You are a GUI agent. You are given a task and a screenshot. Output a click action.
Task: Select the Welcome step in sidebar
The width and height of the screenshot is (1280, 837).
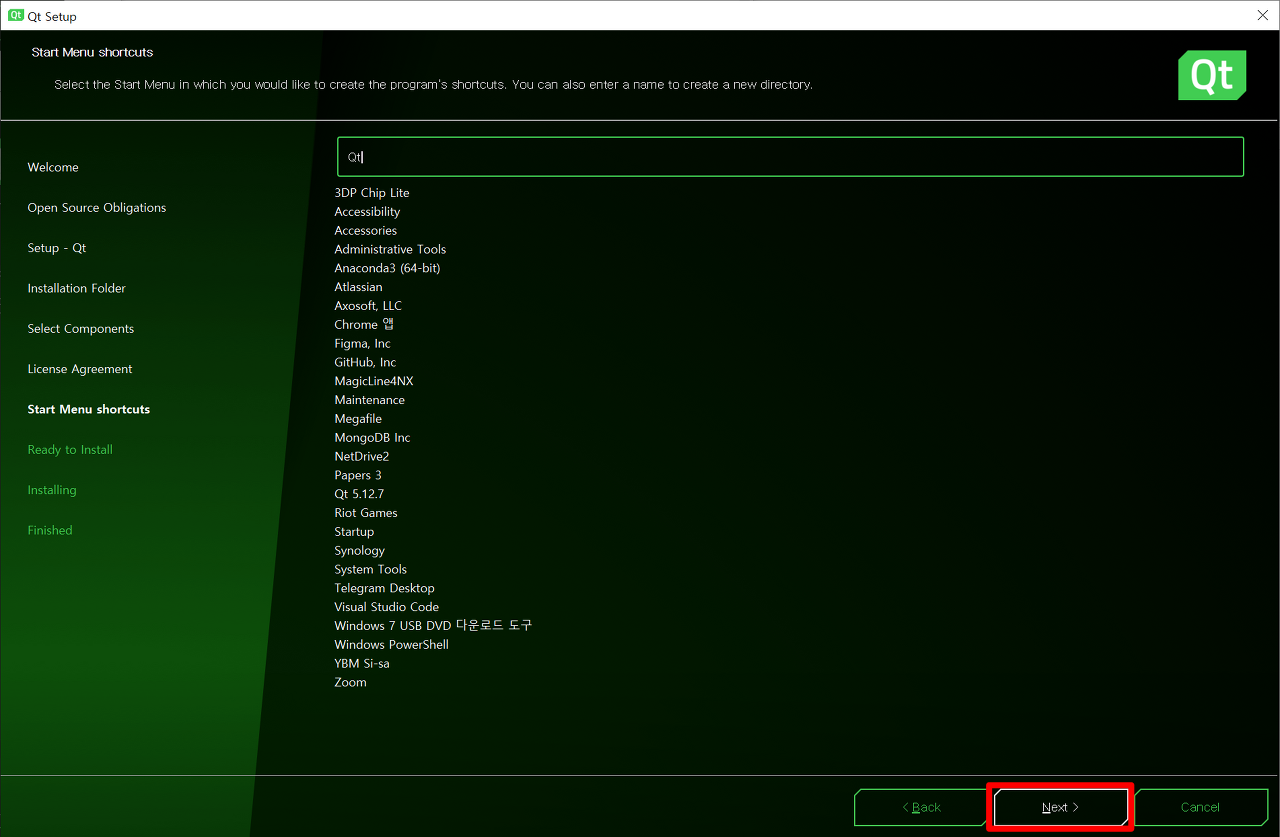click(53, 167)
